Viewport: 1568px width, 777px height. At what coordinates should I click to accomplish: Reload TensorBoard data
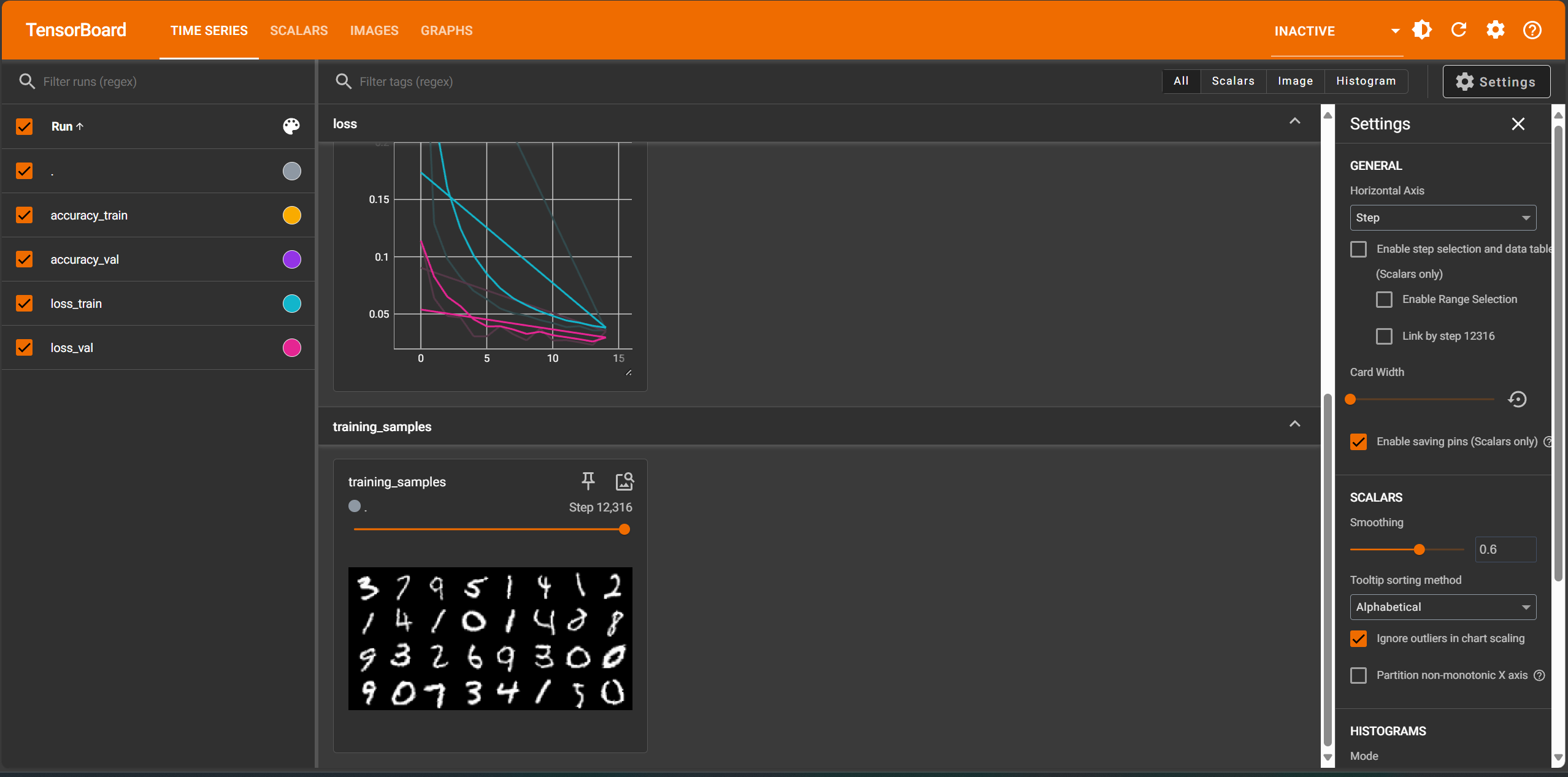click(x=1459, y=29)
